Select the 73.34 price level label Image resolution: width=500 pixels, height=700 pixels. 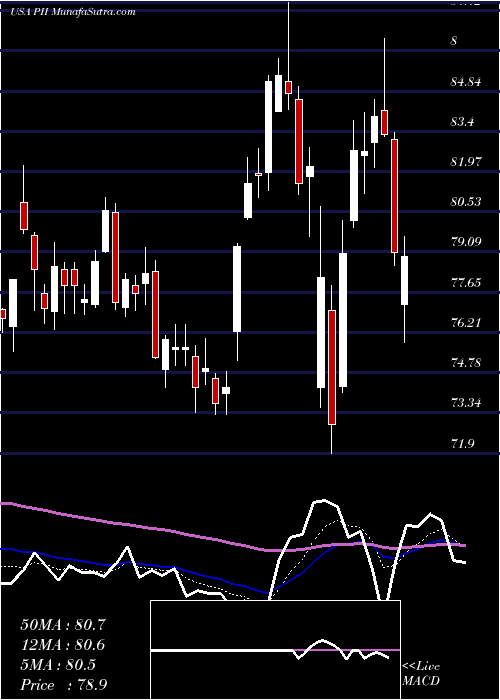pos(467,403)
